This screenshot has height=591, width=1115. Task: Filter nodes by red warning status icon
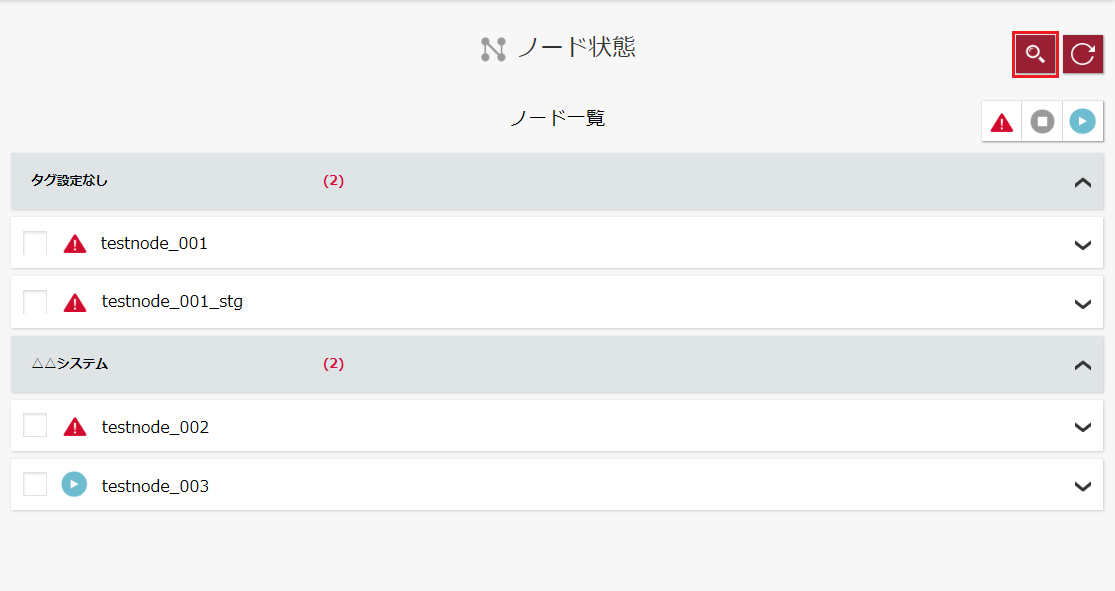click(1001, 122)
